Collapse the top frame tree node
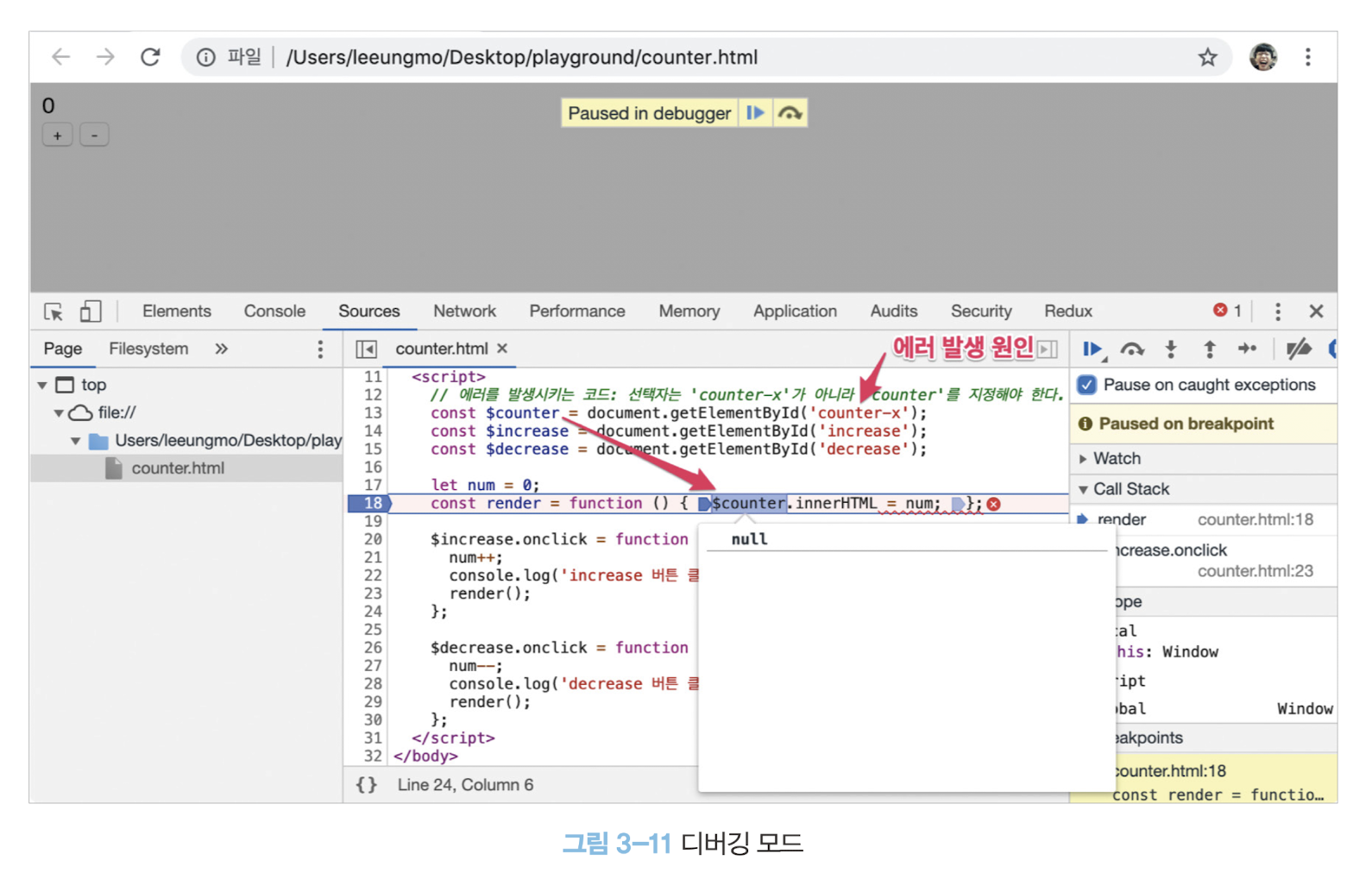The height and width of the screenshot is (892, 1372). tap(42, 385)
